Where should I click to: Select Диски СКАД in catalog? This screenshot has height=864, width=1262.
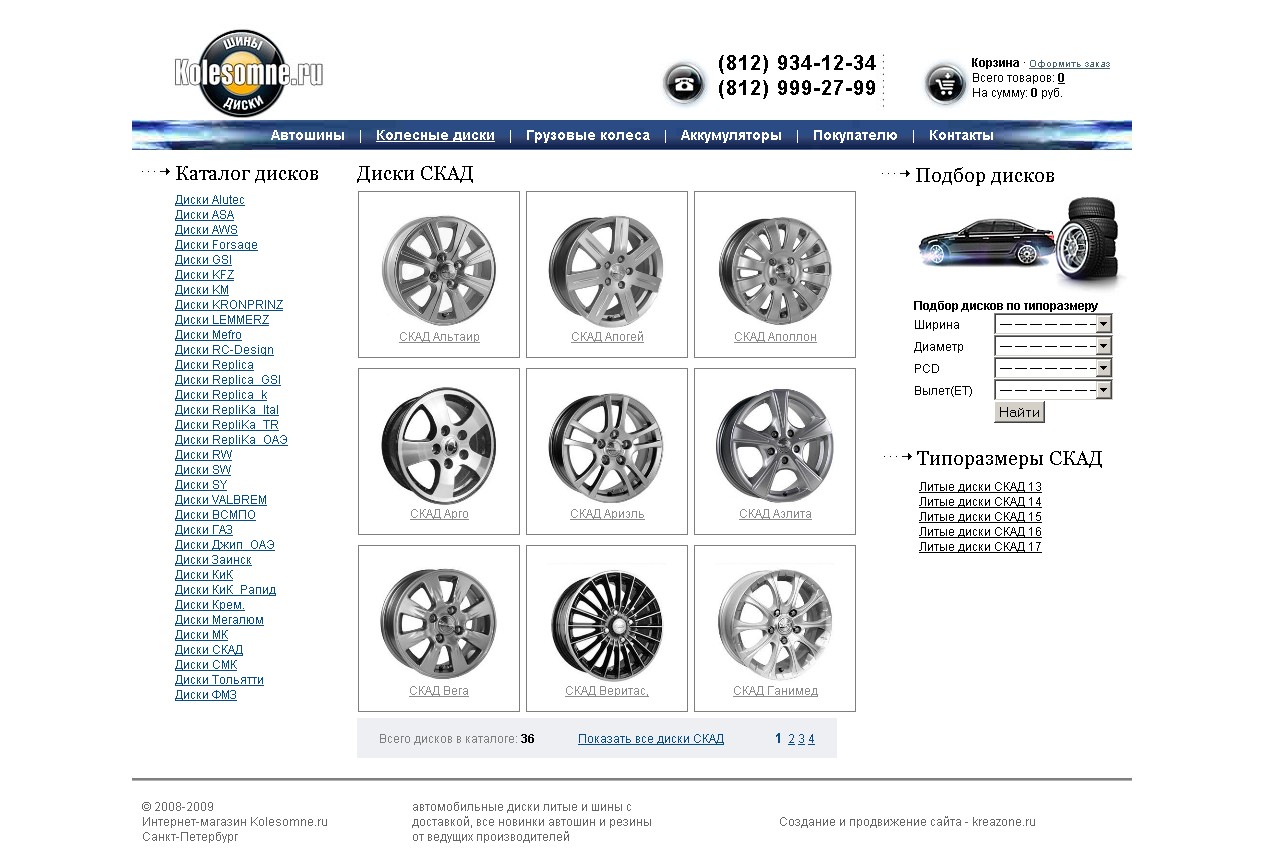(209, 650)
